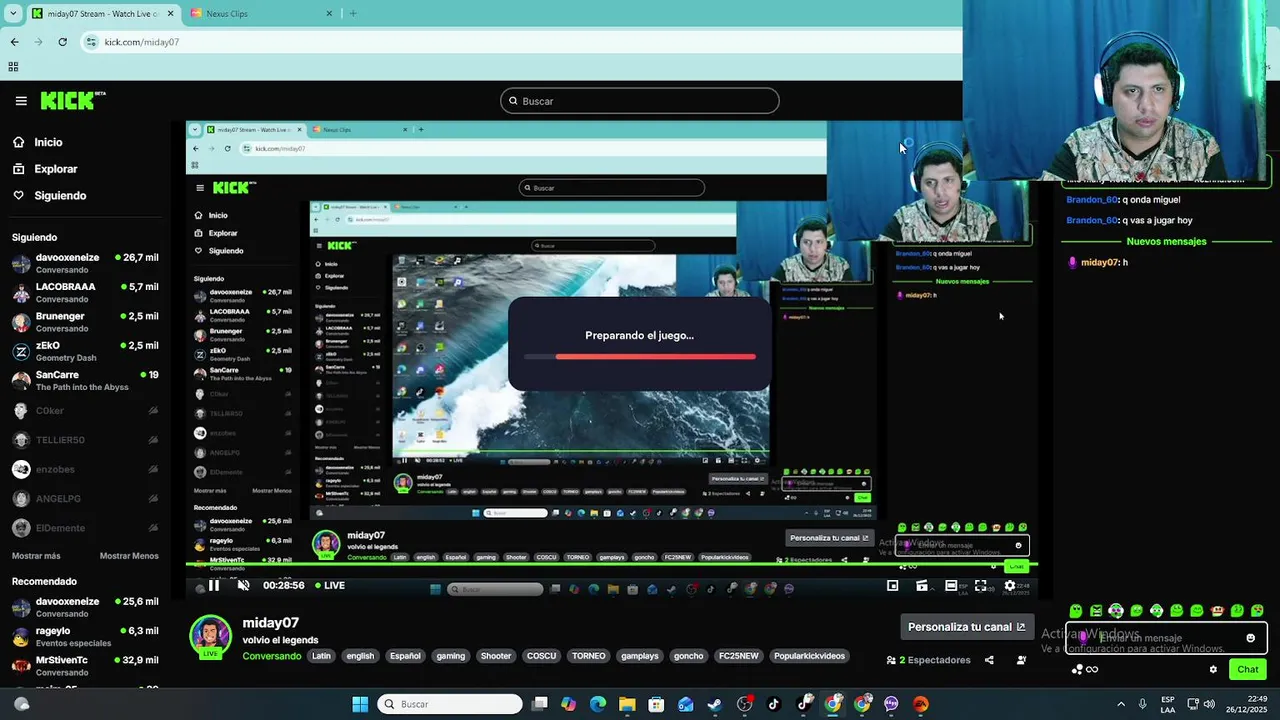The width and height of the screenshot is (1280, 720).
Task: Open the emoji picker in the chat box
Action: point(1250,638)
